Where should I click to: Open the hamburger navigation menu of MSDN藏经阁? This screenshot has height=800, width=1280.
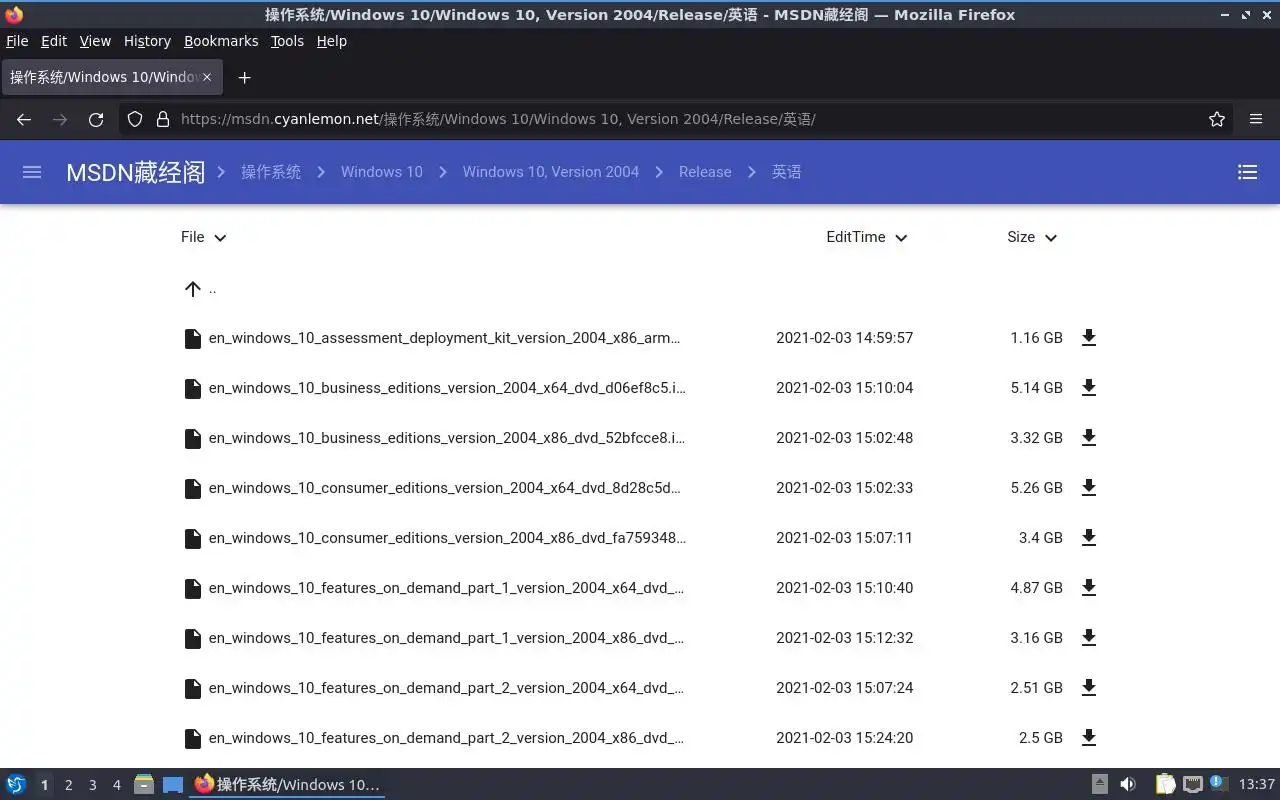pos(32,172)
